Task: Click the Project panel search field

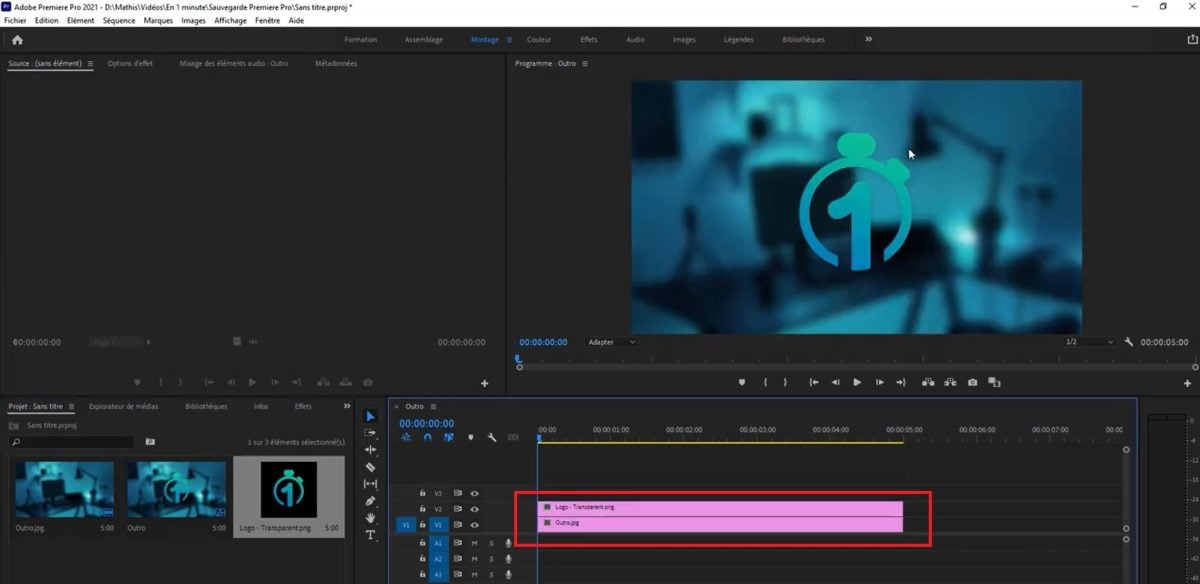Action: pyautogui.click(x=71, y=441)
